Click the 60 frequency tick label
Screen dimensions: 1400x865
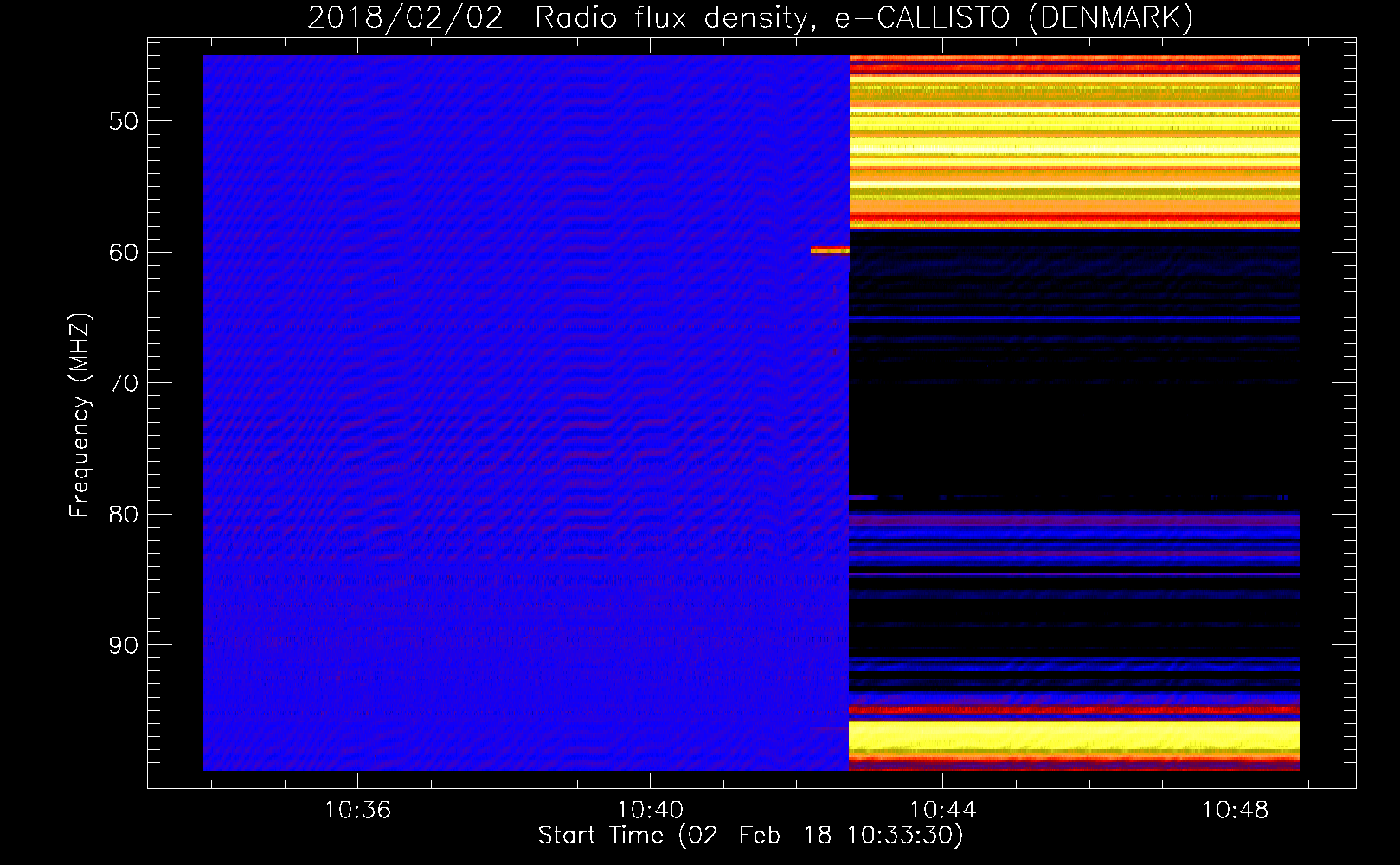click(124, 253)
